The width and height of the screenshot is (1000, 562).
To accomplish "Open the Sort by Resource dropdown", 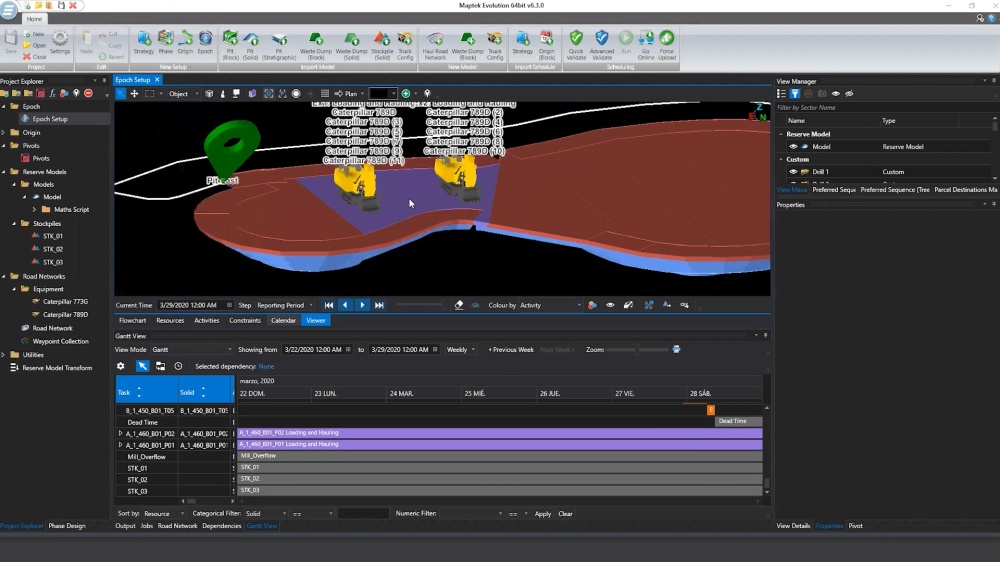I will click(164, 514).
